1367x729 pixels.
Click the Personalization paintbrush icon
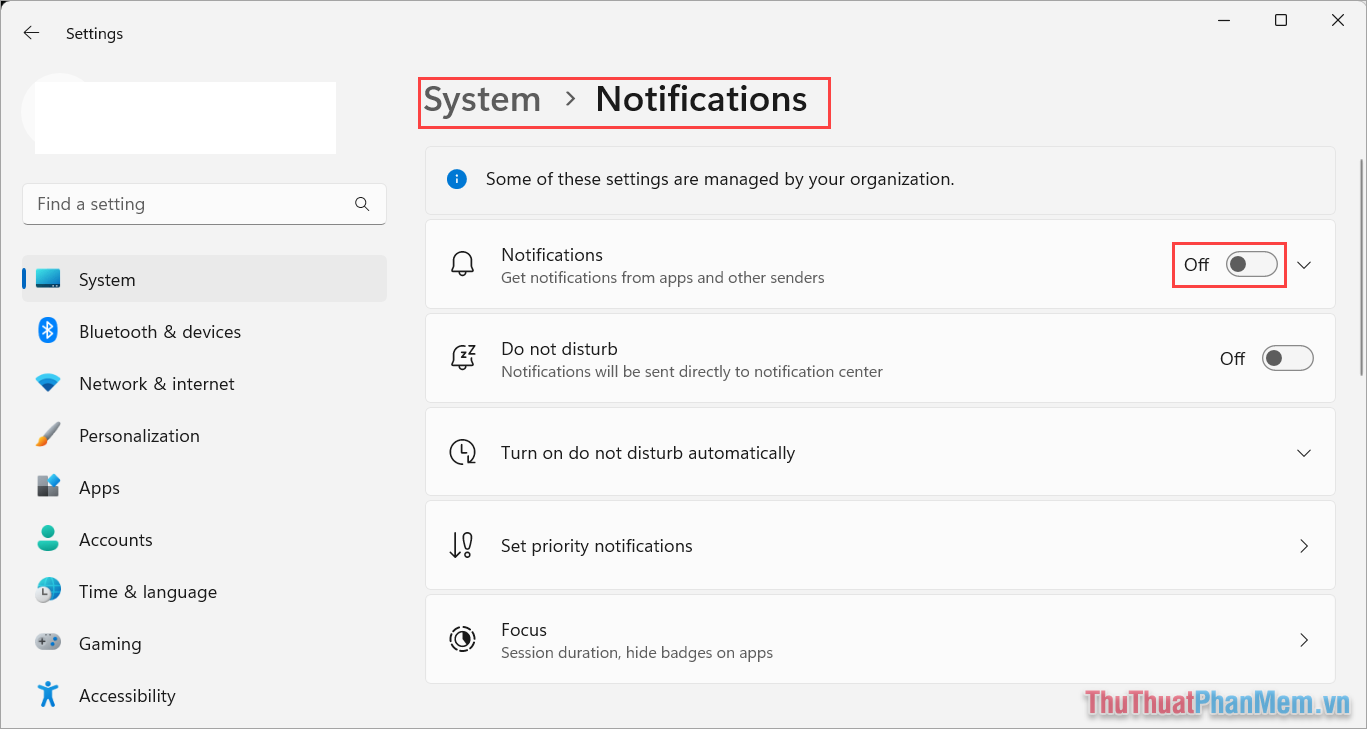coord(47,435)
